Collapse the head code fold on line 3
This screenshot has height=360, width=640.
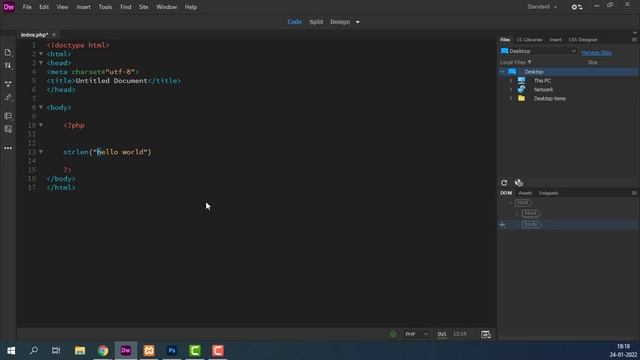point(41,63)
